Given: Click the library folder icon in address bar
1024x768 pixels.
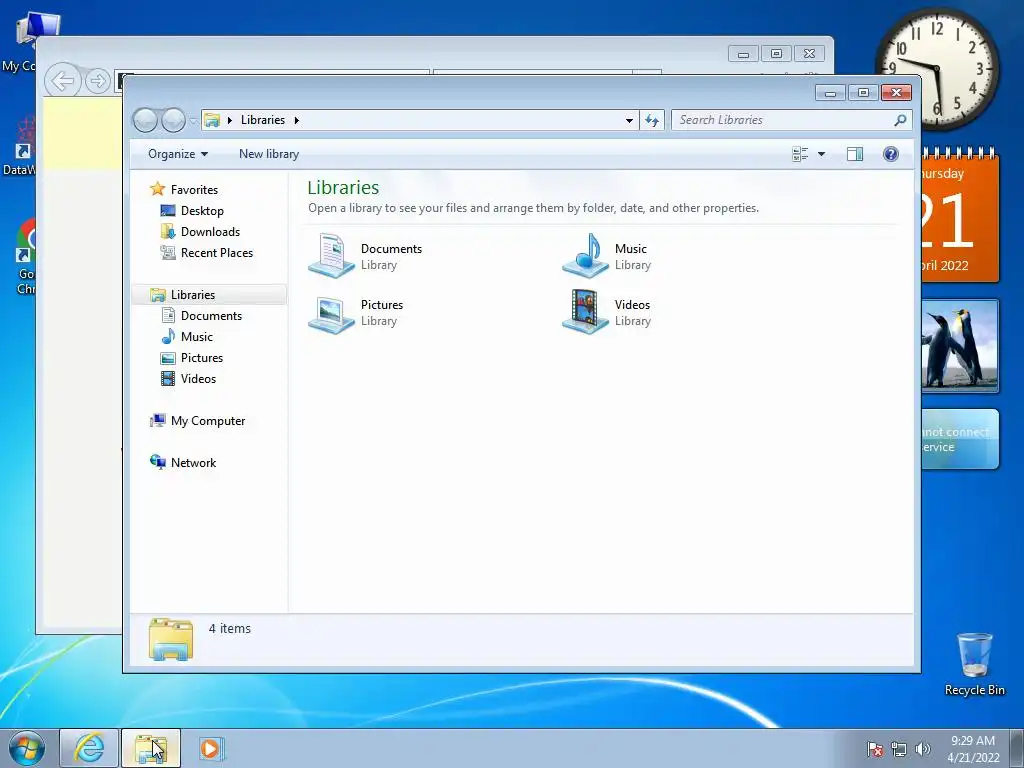Looking at the screenshot, I should tap(212, 120).
